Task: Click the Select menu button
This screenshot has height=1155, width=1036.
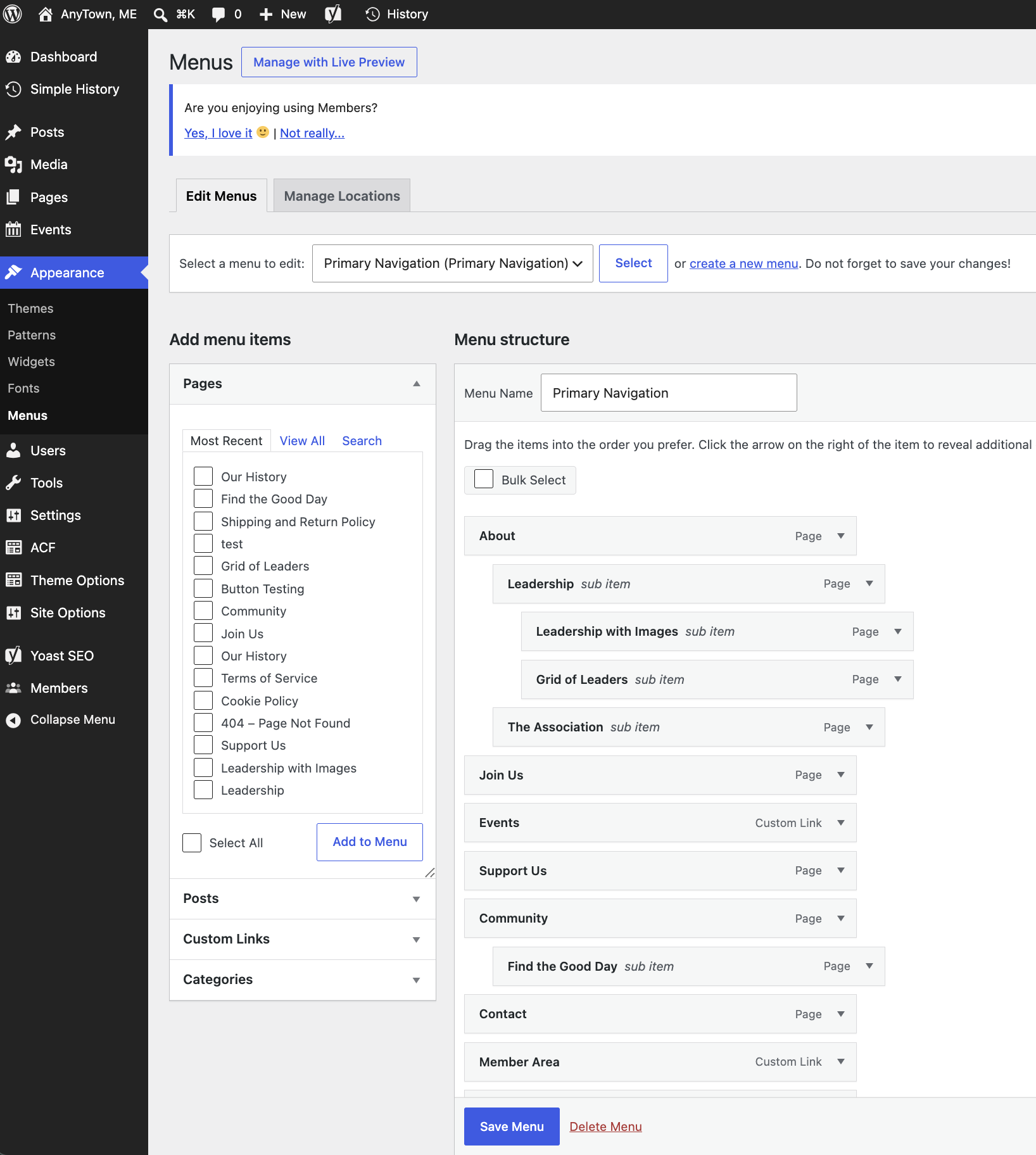Action: click(x=633, y=263)
